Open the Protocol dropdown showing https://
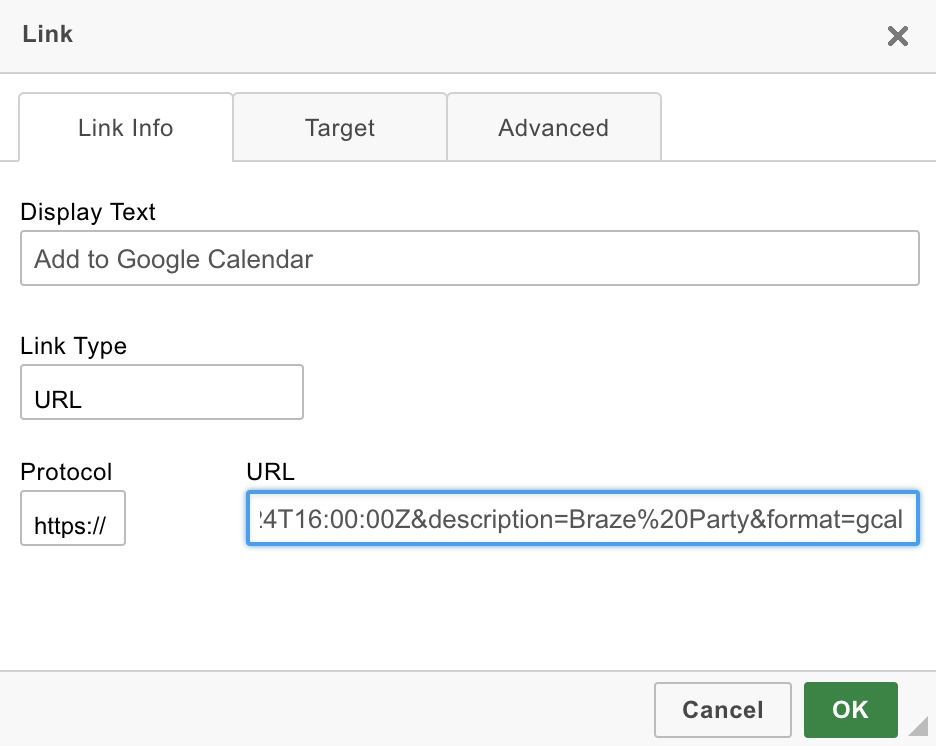 coord(73,518)
